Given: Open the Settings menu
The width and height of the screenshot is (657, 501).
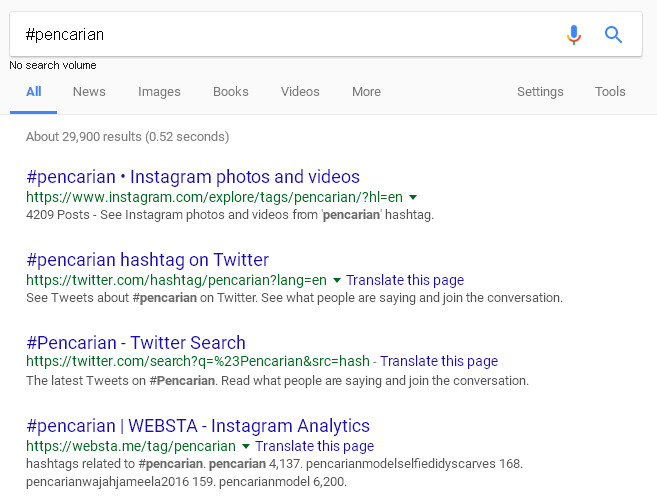Looking at the screenshot, I should (x=540, y=92).
